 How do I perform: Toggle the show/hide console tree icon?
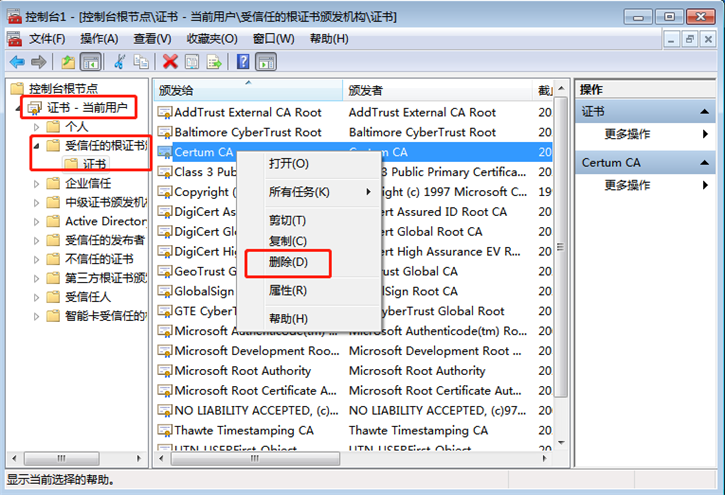[x=90, y=62]
